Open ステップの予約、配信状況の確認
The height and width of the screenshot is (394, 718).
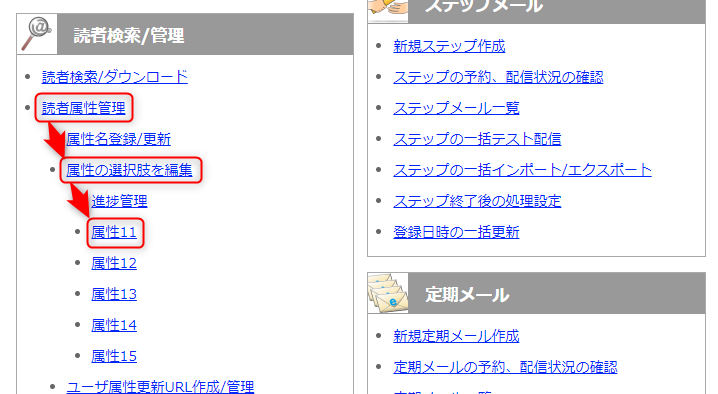498,77
